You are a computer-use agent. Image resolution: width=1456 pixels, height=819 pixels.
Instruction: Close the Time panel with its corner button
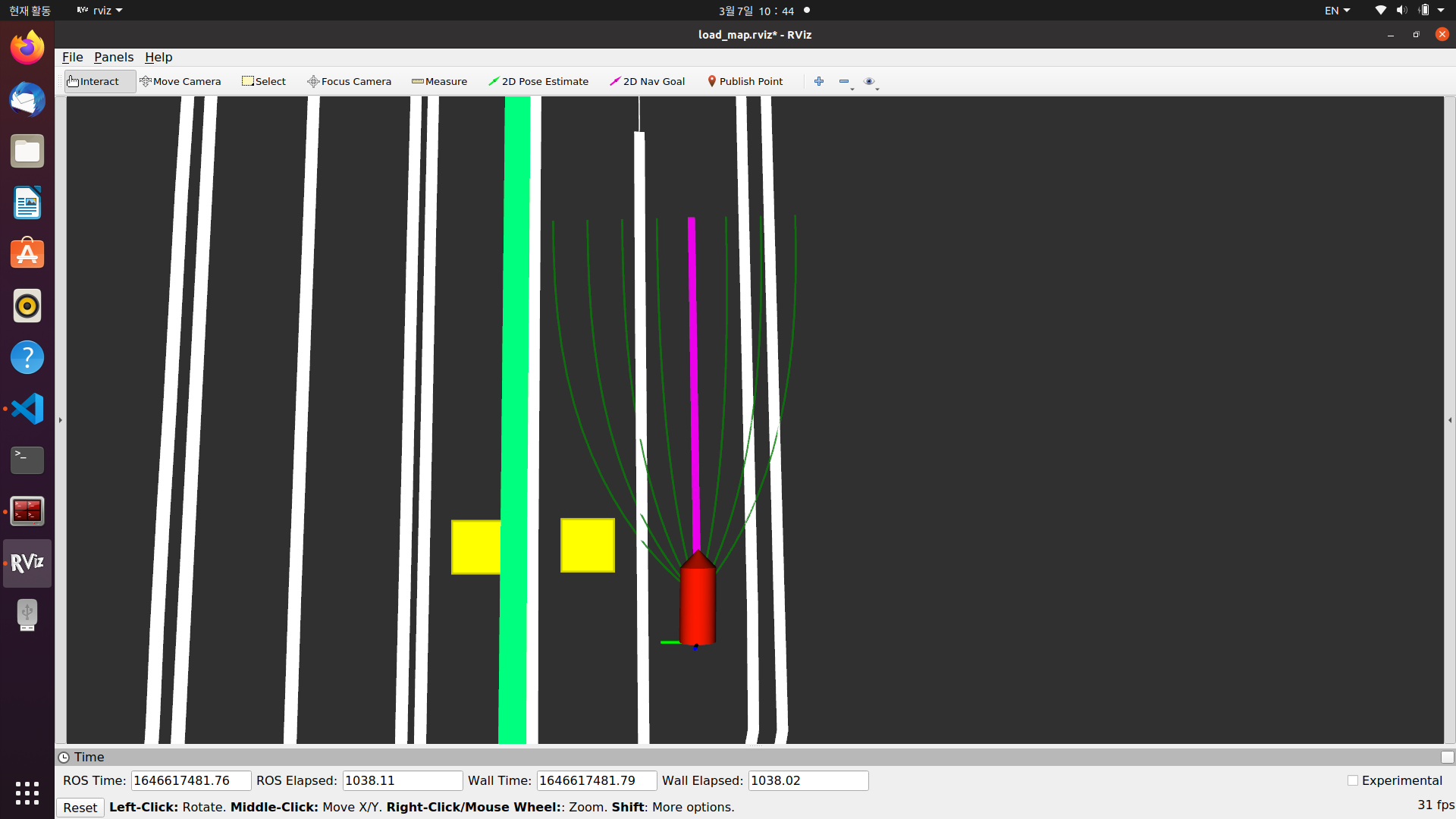(1447, 757)
